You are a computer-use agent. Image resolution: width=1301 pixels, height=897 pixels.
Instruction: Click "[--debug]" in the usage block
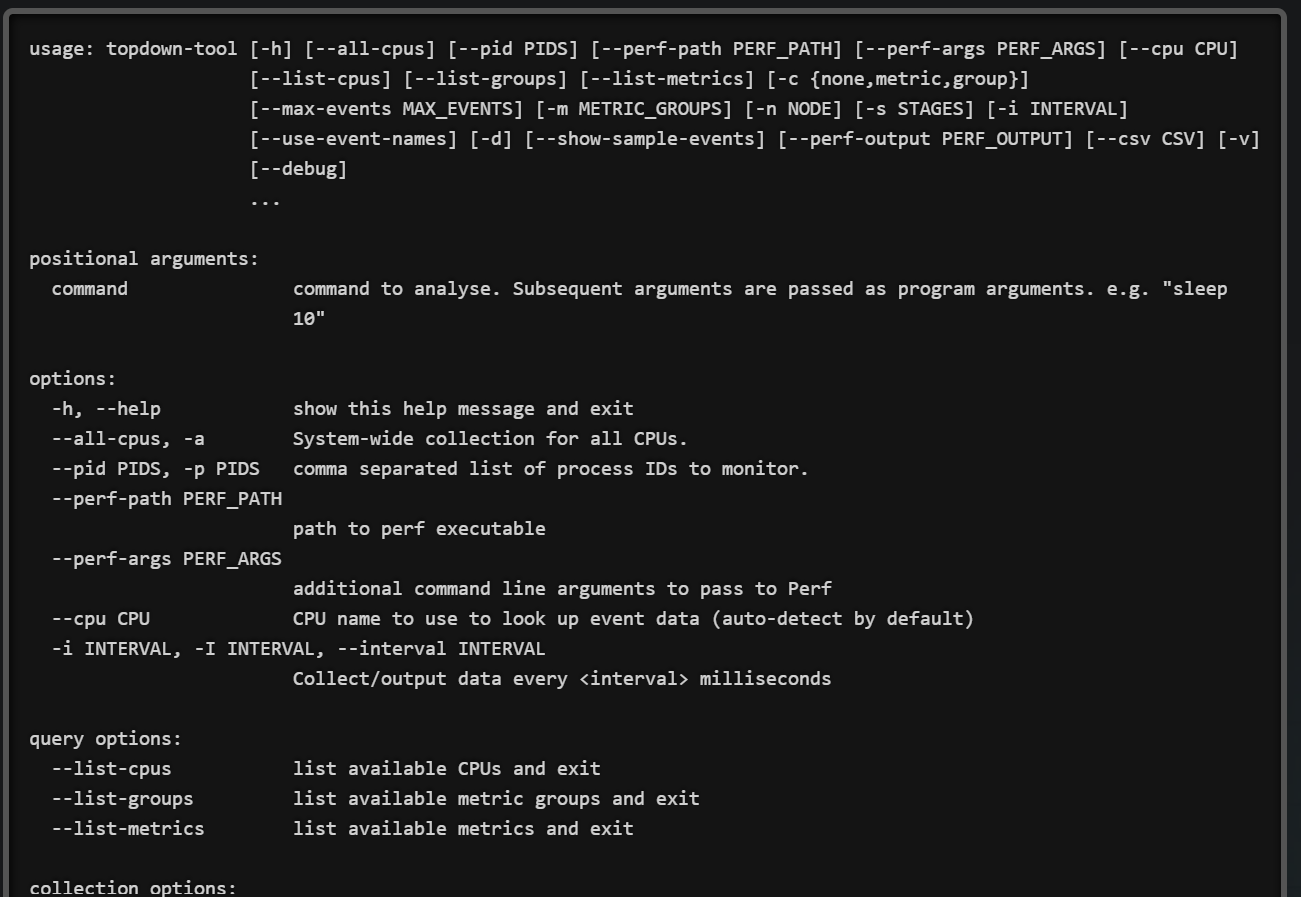298,169
